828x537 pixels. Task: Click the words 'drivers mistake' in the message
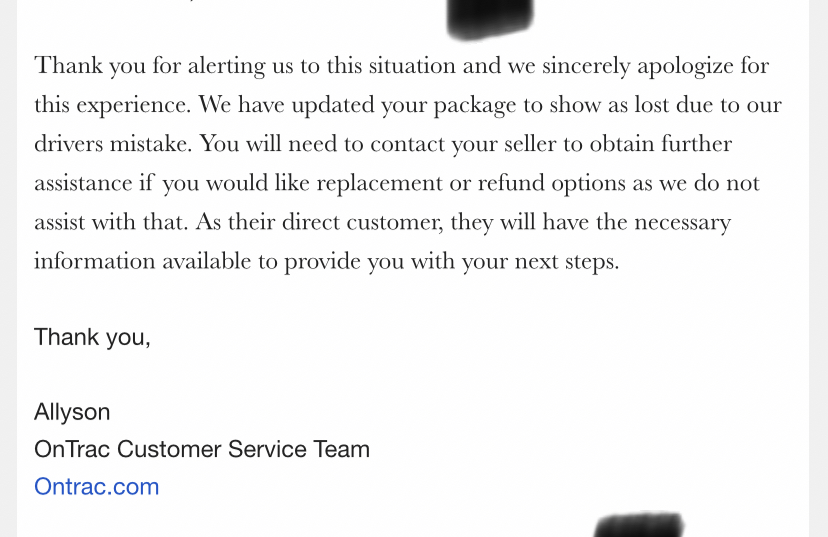click(x=112, y=144)
